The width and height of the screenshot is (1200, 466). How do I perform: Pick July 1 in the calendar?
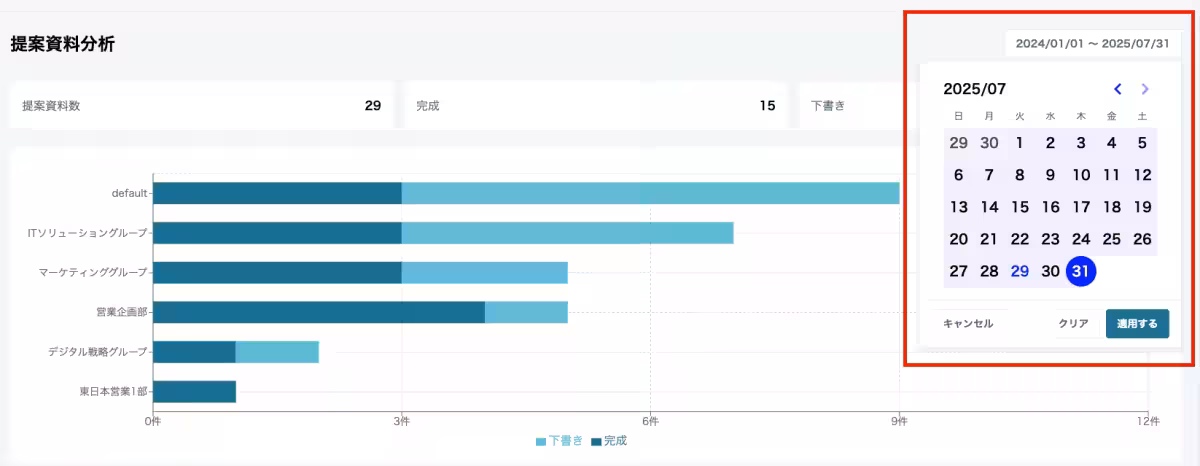pos(1020,143)
